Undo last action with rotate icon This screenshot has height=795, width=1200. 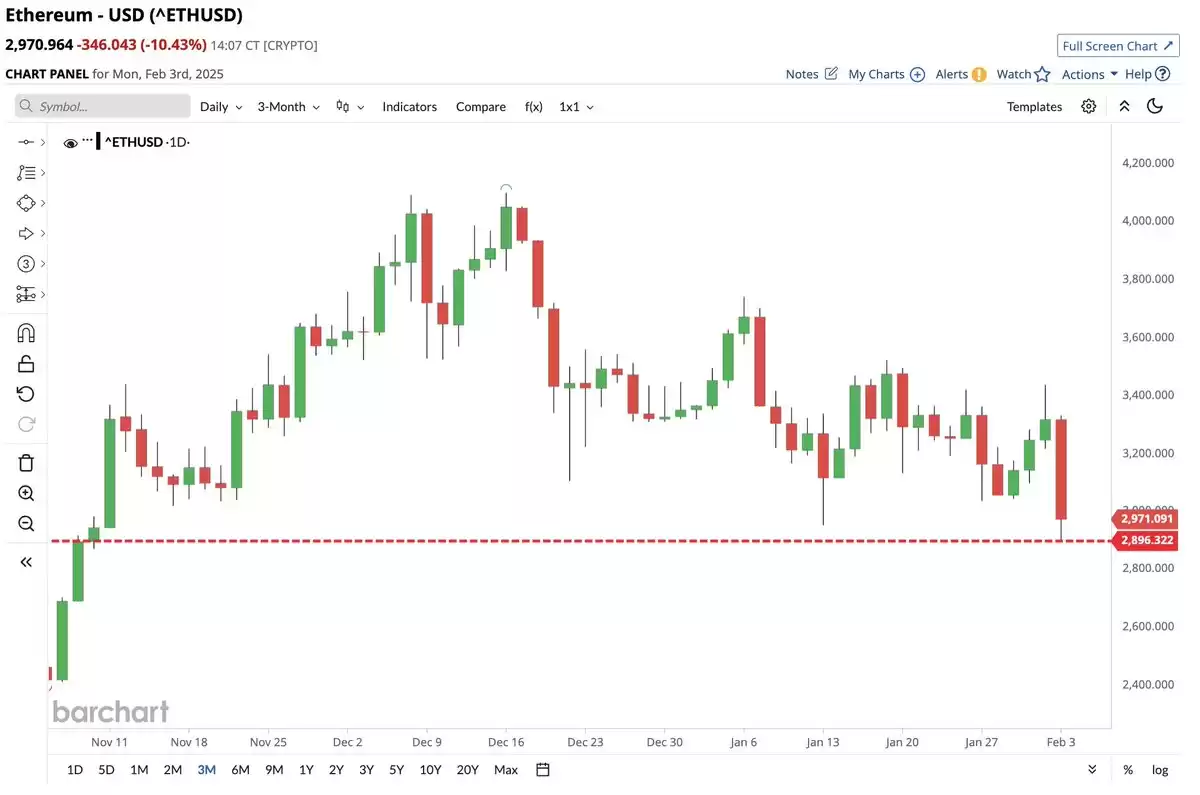pyautogui.click(x=26, y=393)
